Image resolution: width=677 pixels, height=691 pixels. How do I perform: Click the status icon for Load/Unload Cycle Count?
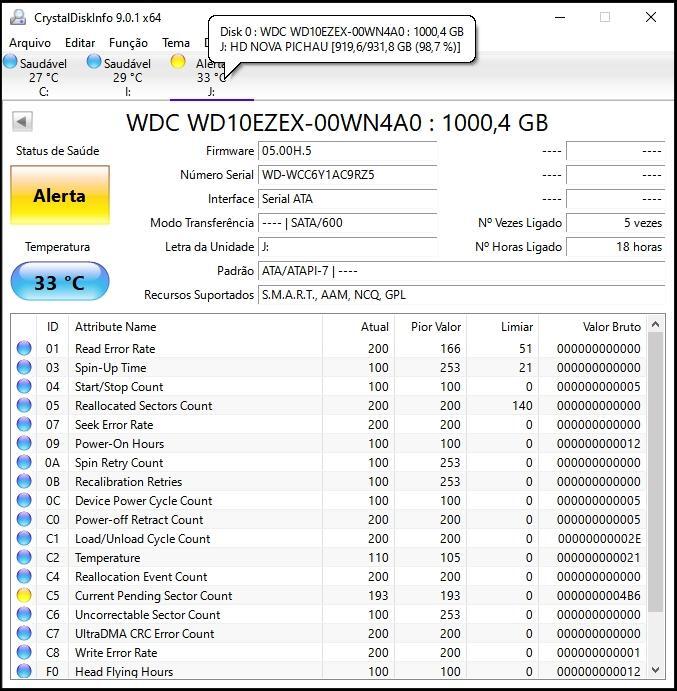[24, 538]
